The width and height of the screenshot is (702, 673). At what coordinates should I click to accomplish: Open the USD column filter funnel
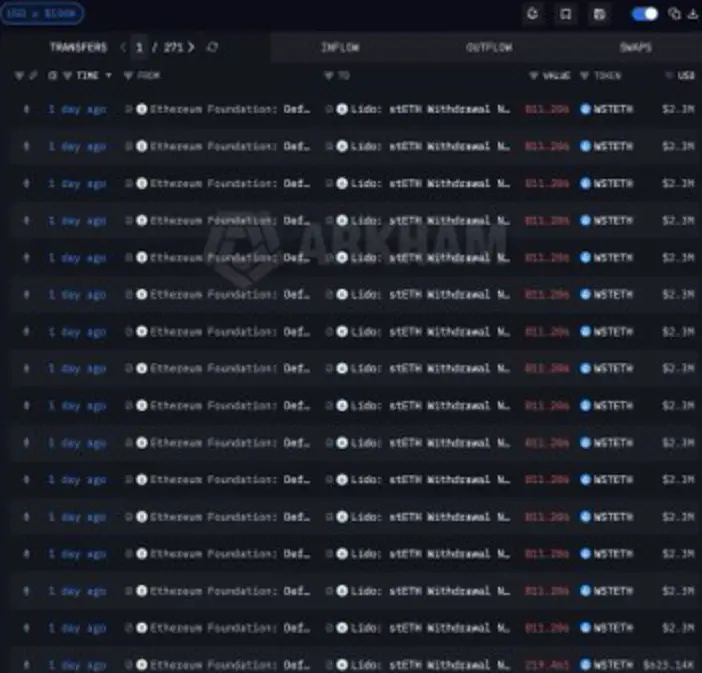pos(668,75)
